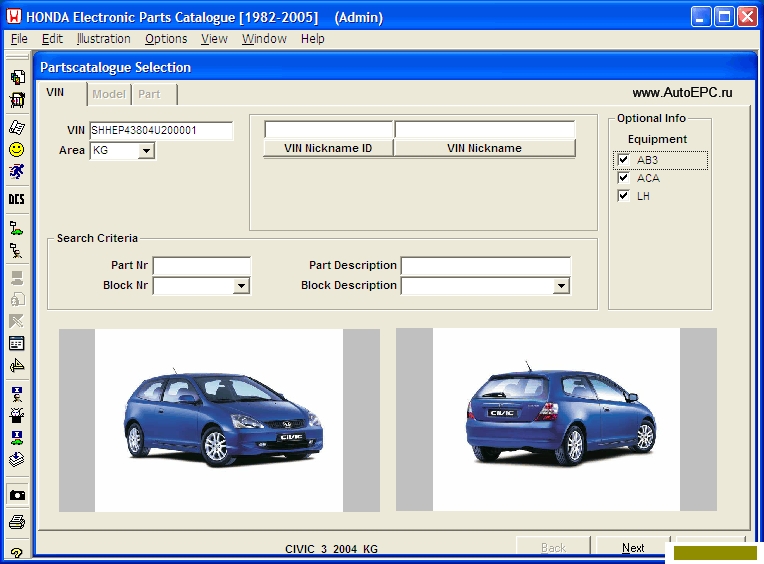Click the Back button
This screenshot has width=764, height=564.
click(x=554, y=547)
